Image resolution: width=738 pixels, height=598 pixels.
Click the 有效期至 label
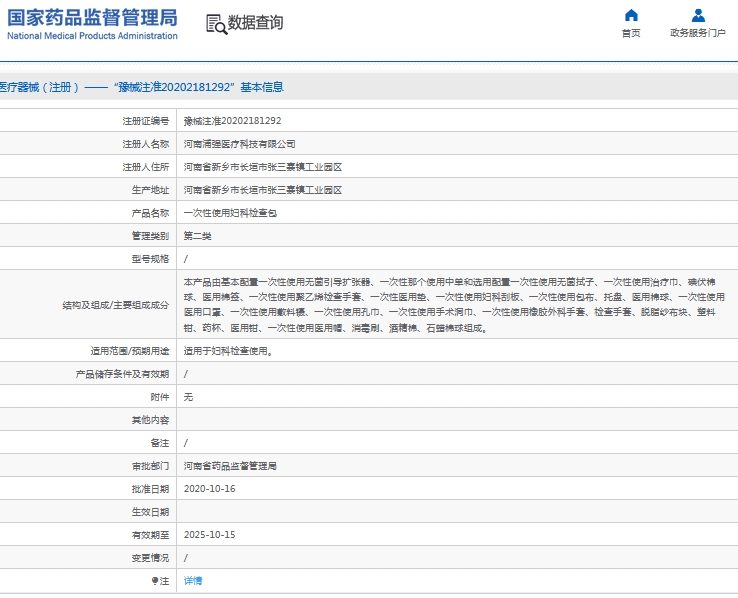tap(150, 535)
